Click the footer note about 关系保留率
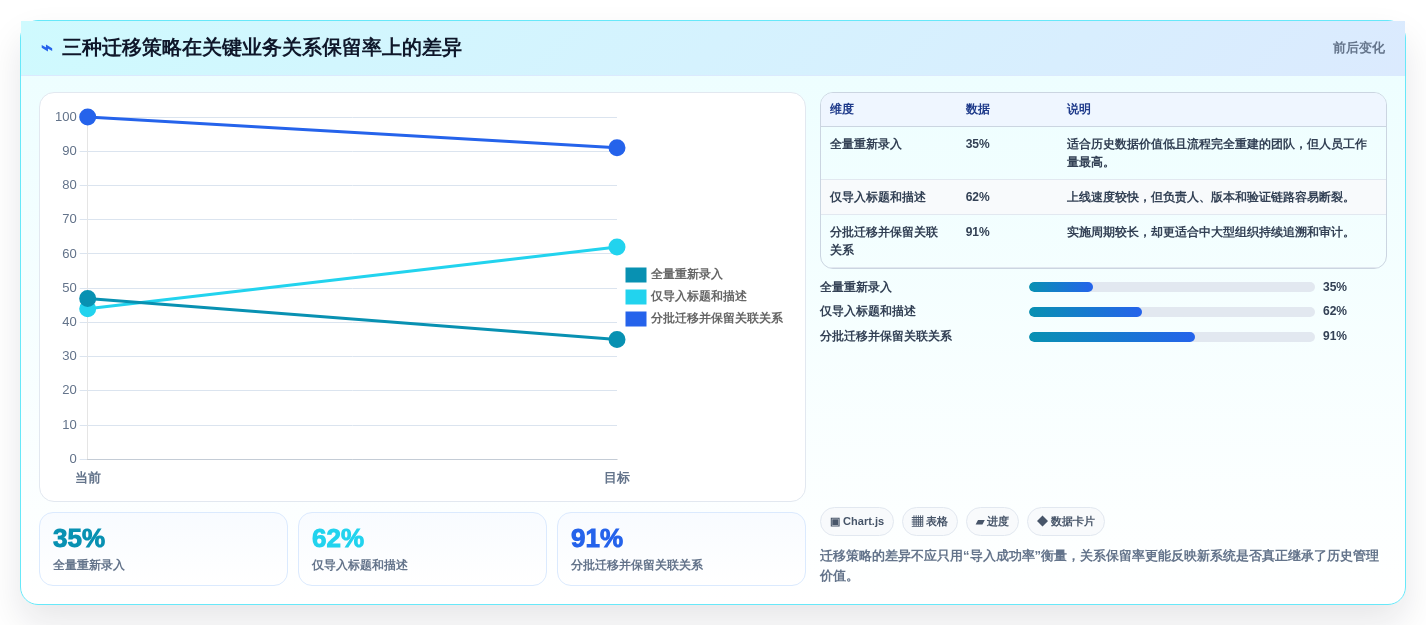The height and width of the screenshot is (625, 1426). (1099, 566)
